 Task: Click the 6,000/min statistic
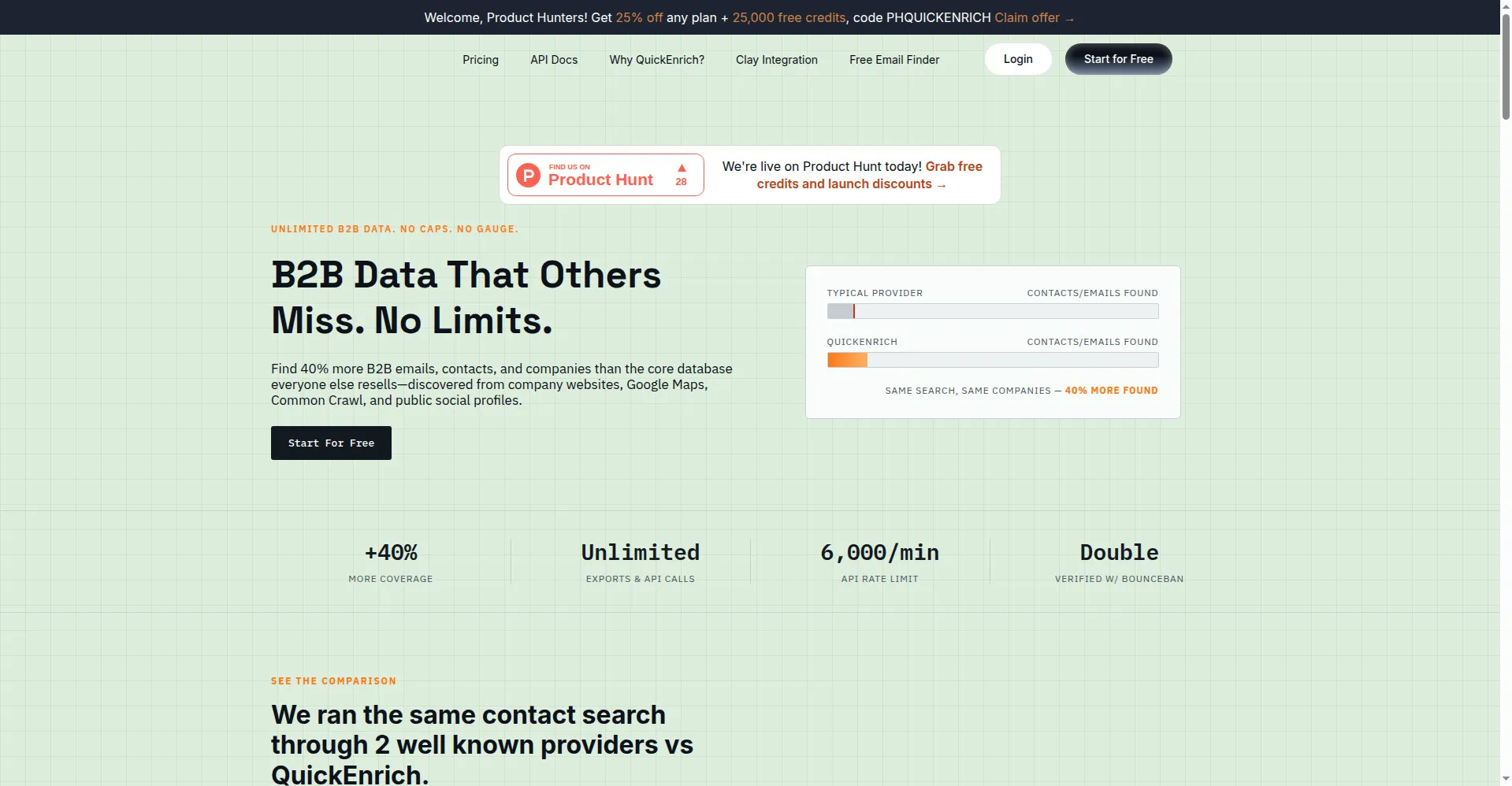pyautogui.click(x=879, y=552)
